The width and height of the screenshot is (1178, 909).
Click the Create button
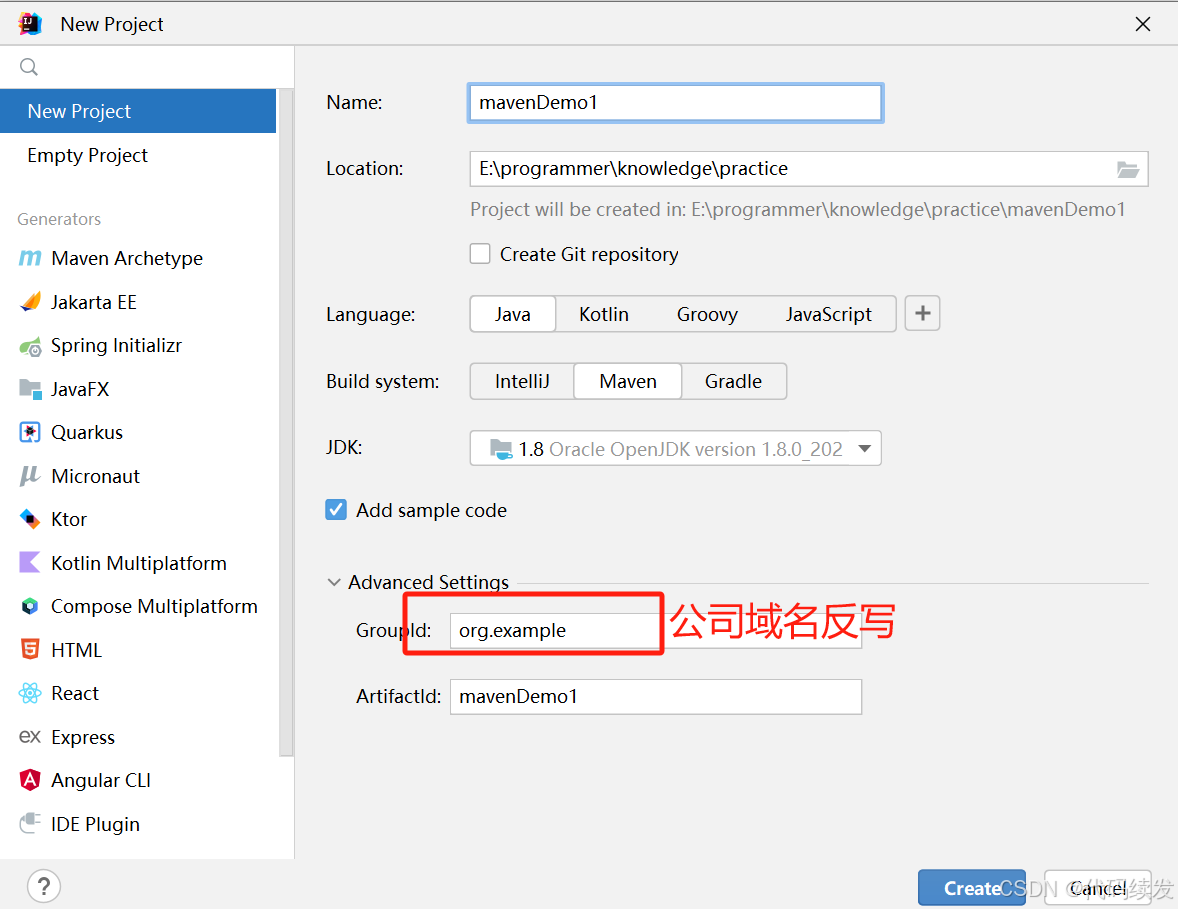[x=971, y=888]
